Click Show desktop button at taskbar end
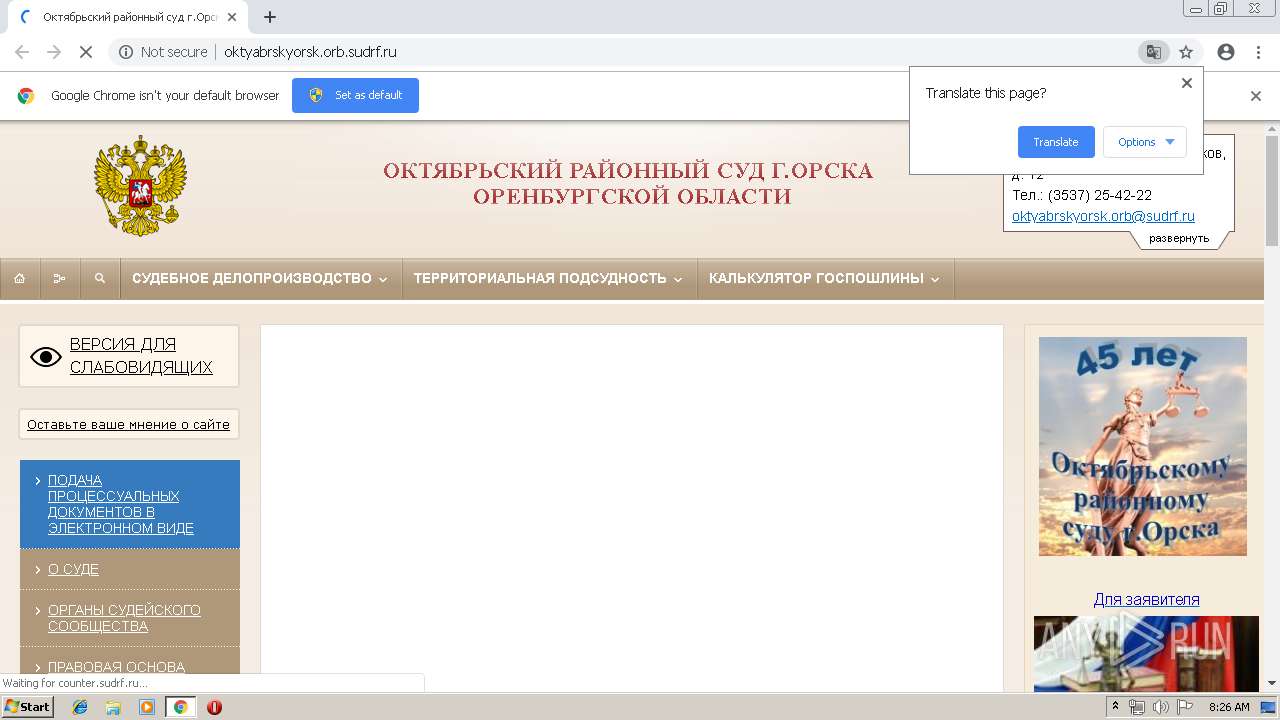The image size is (1280, 720). [1268, 707]
